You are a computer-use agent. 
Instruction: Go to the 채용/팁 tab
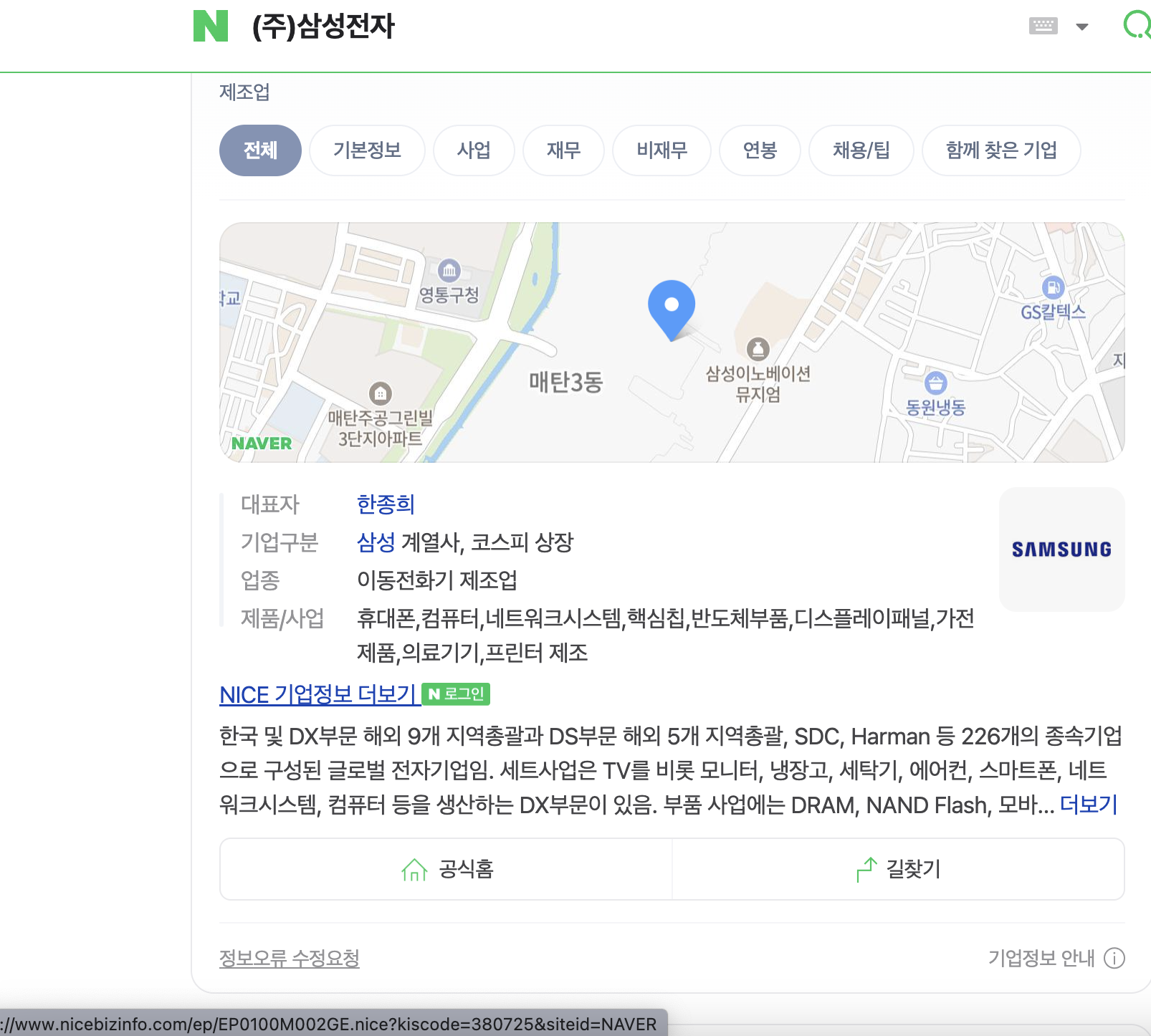(x=861, y=150)
